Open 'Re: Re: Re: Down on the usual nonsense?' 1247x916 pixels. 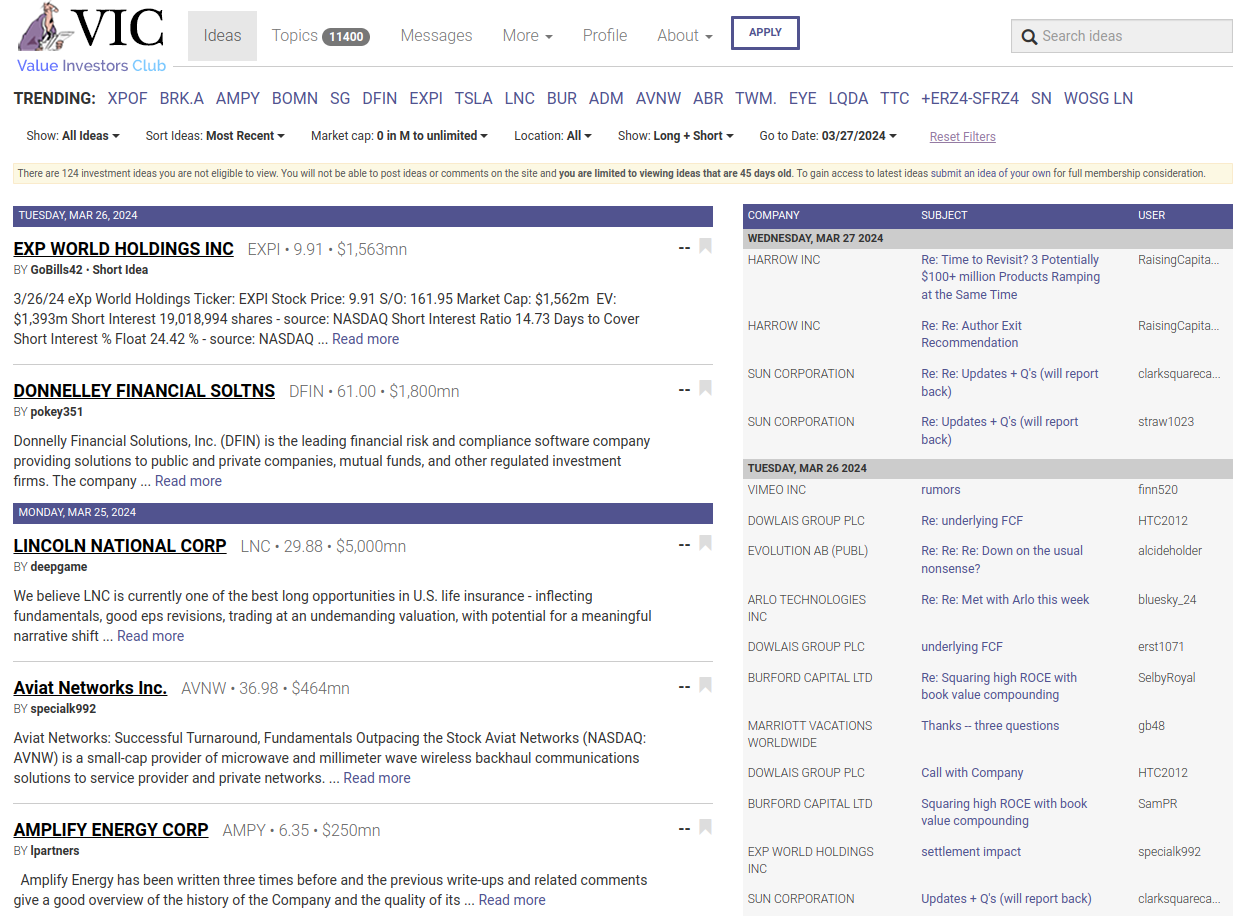pyautogui.click(x=1001, y=560)
